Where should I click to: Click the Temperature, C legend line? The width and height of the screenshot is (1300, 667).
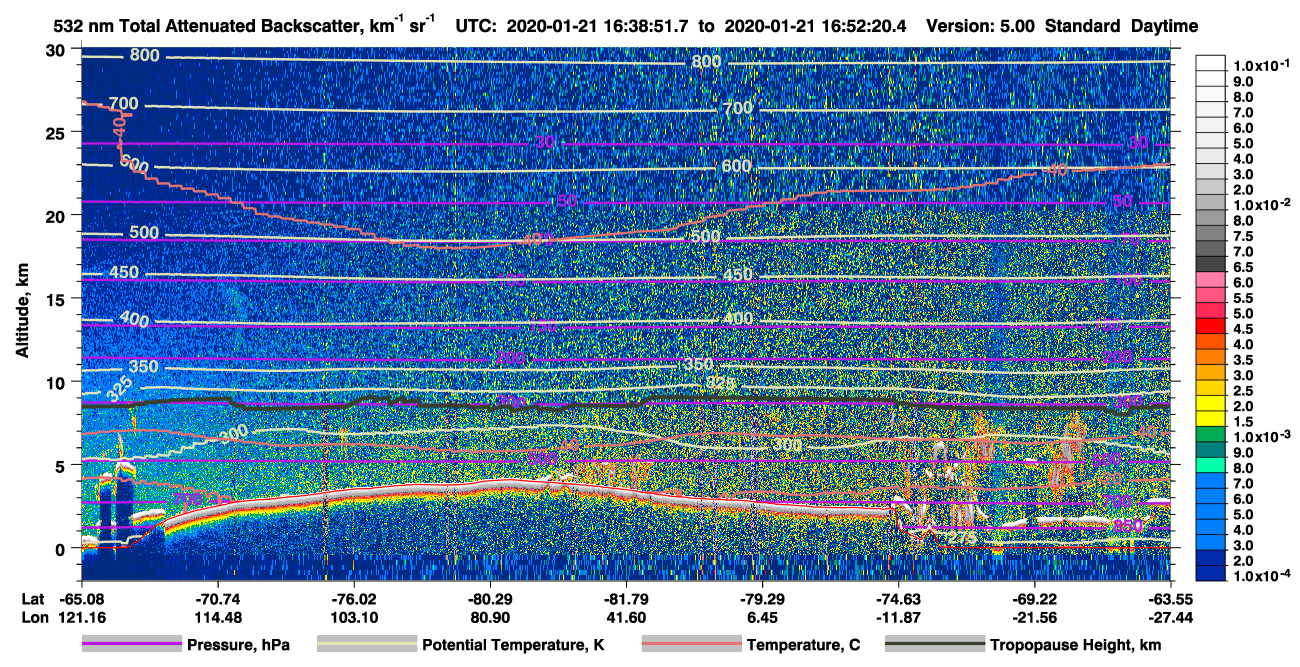[x=690, y=645]
